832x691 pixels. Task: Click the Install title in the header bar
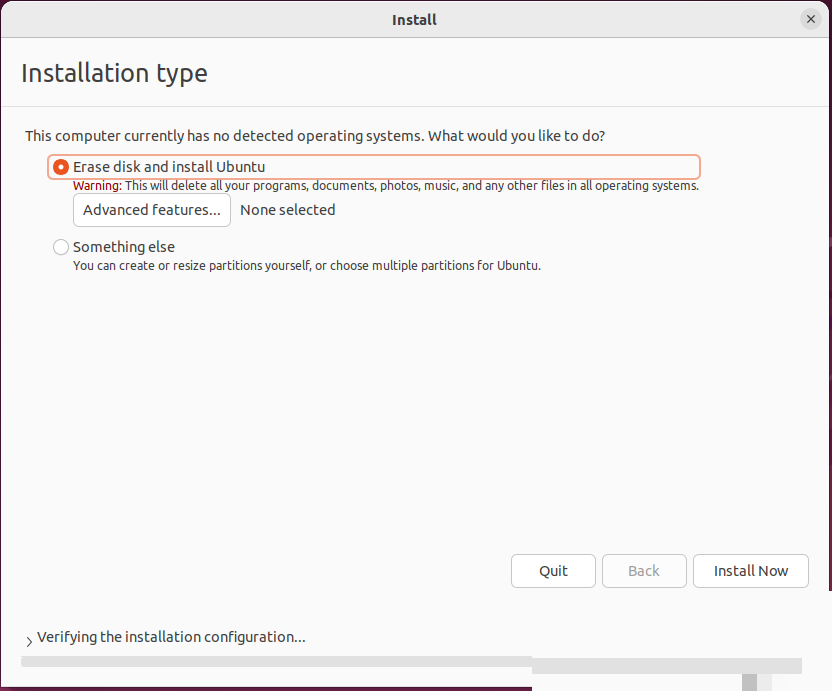point(414,20)
